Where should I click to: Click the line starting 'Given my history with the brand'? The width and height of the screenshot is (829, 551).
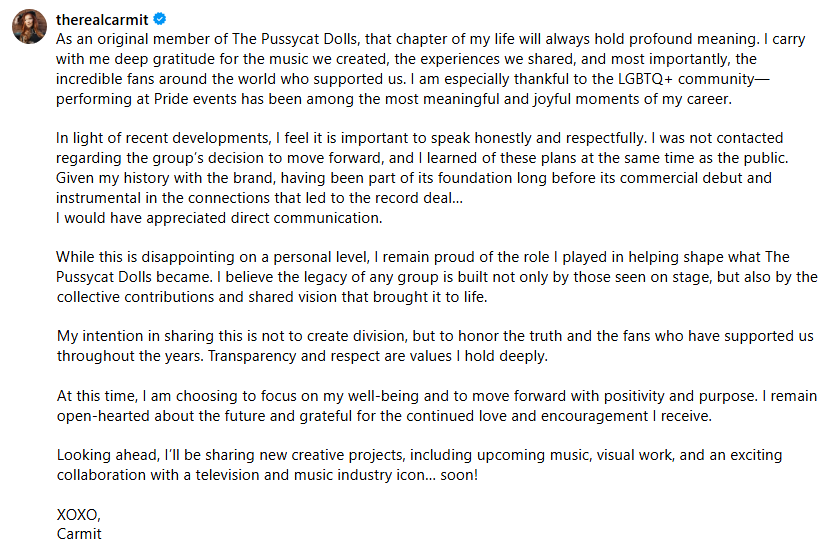click(x=413, y=178)
